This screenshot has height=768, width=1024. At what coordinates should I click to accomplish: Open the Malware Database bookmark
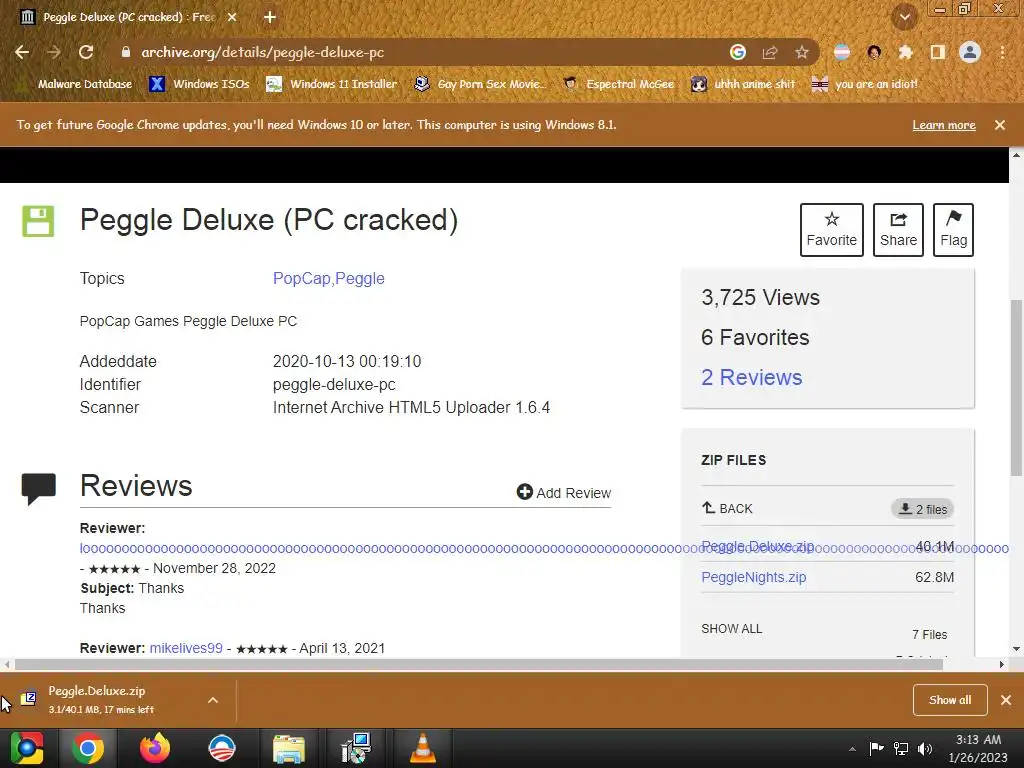(77, 84)
